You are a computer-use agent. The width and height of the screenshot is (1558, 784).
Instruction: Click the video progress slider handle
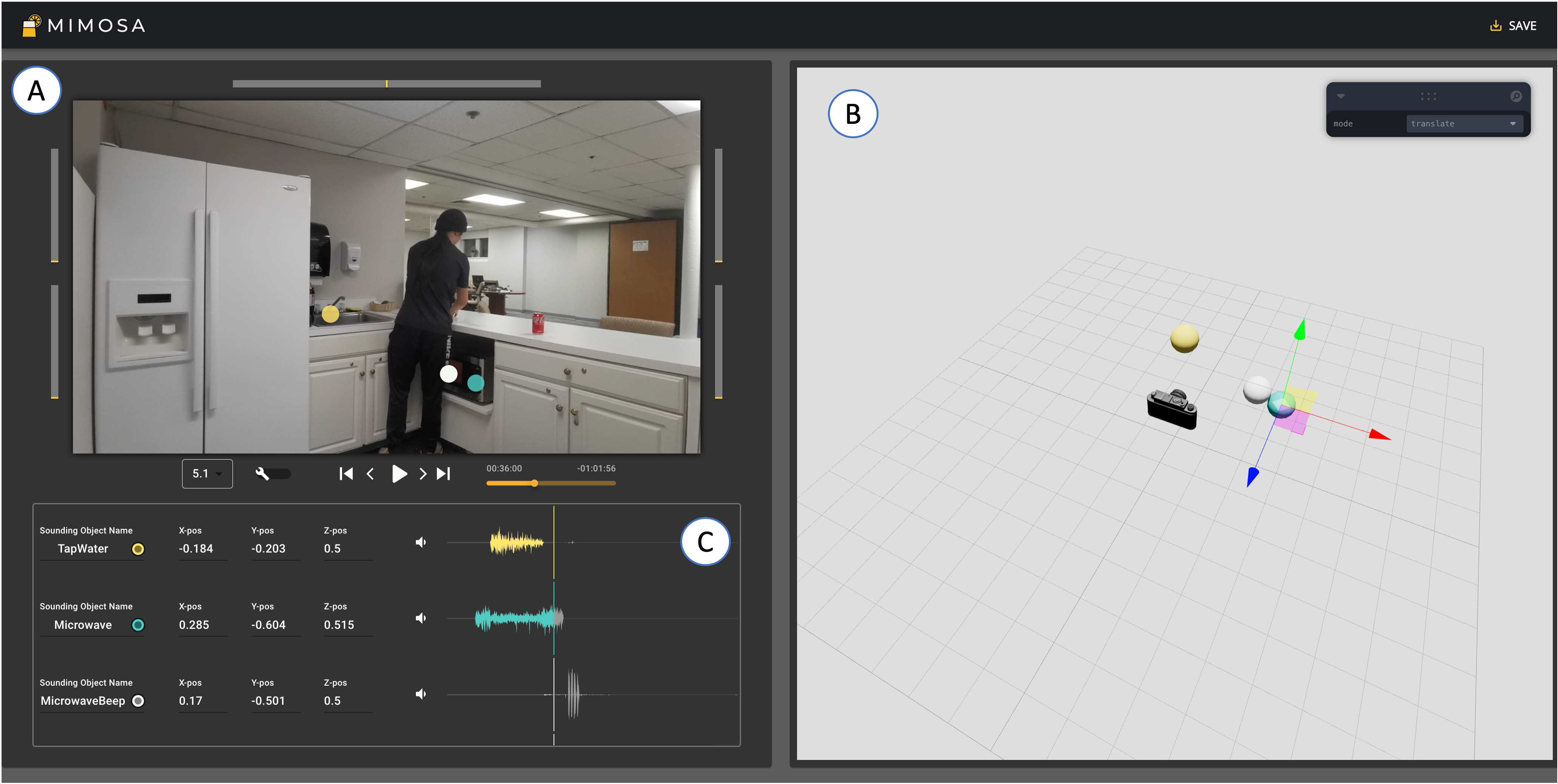pyautogui.click(x=534, y=483)
